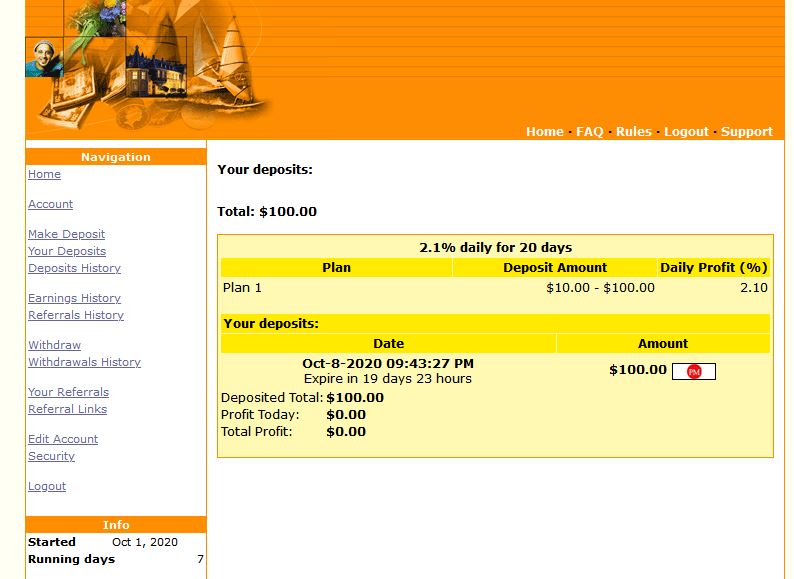This screenshot has height=579, width=794.
Task: Click the Perfect Money PM icon
Action: (x=694, y=372)
